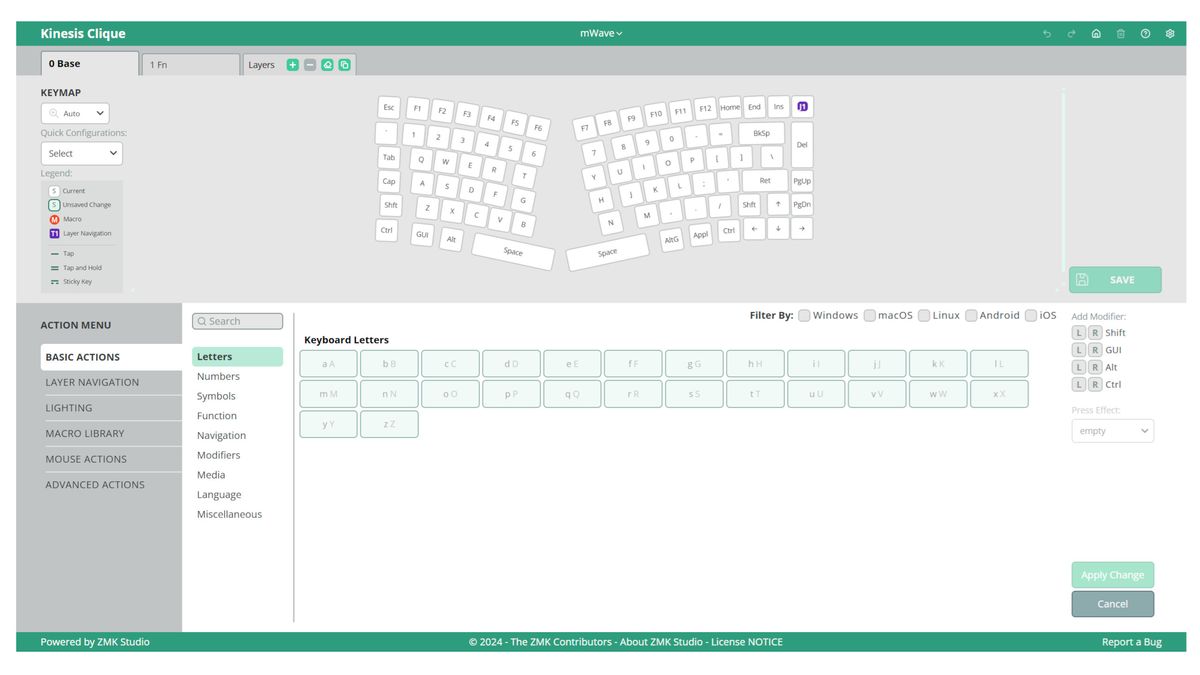Screen dimensions: 1200x675
Task: Select the BkSp key on keyboard
Action: coord(762,133)
